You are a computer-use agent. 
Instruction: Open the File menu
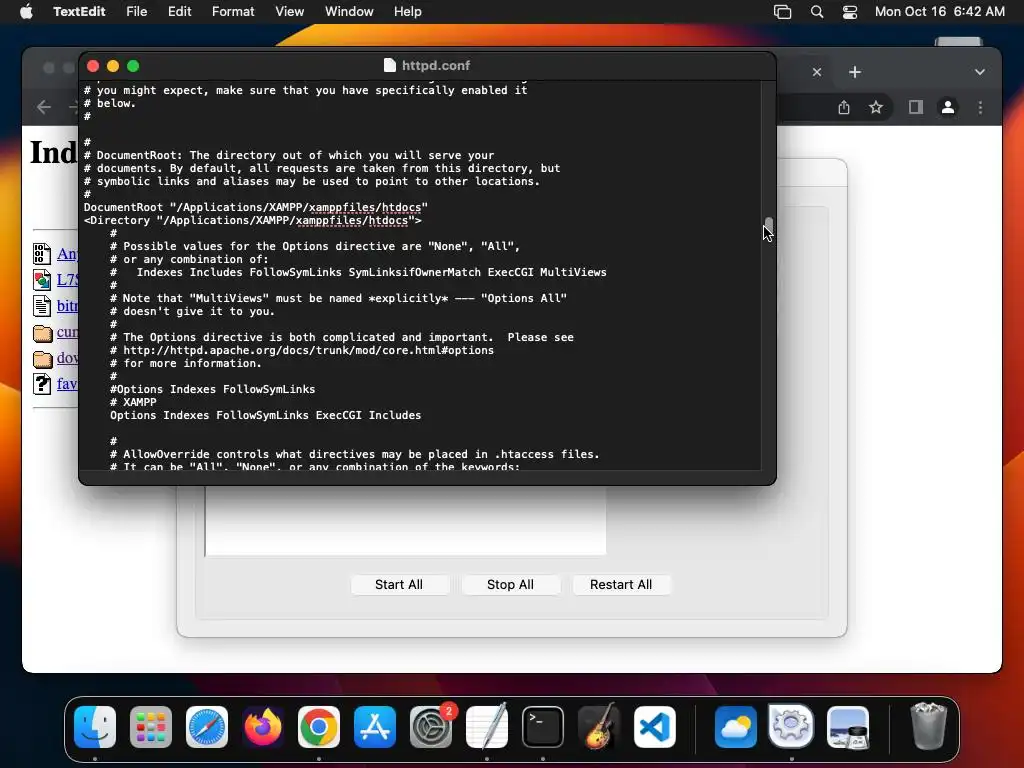(x=136, y=12)
